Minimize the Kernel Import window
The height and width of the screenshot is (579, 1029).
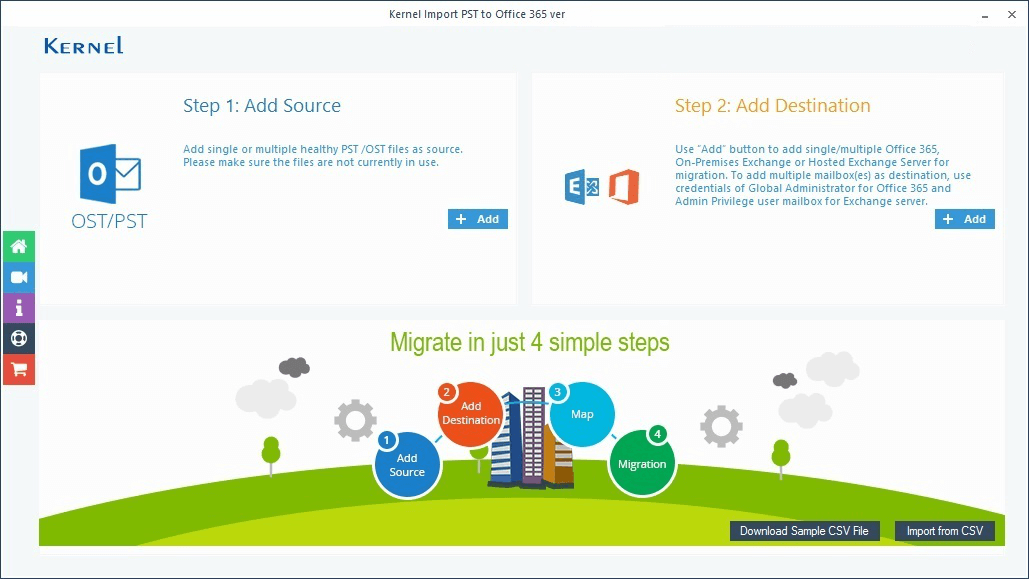[986, 14]
